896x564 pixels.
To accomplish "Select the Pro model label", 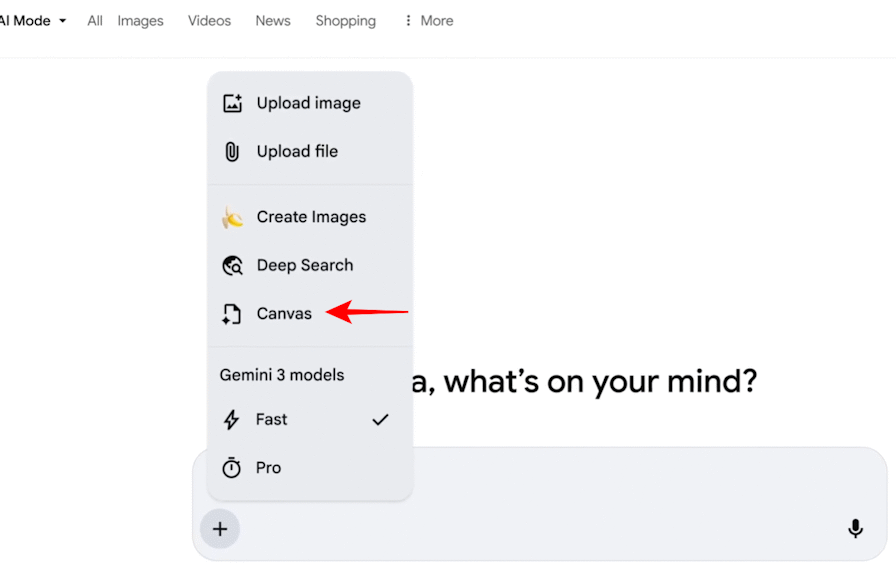I will coord(269,467).
